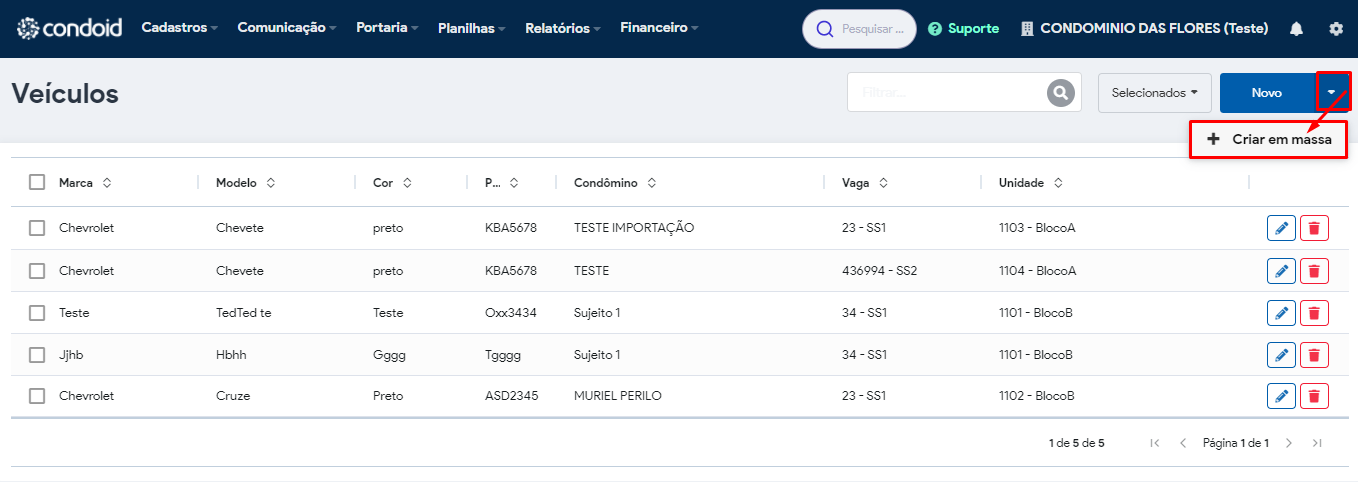
Task: Click the Novo button
Action: [x=1267, y=93]
